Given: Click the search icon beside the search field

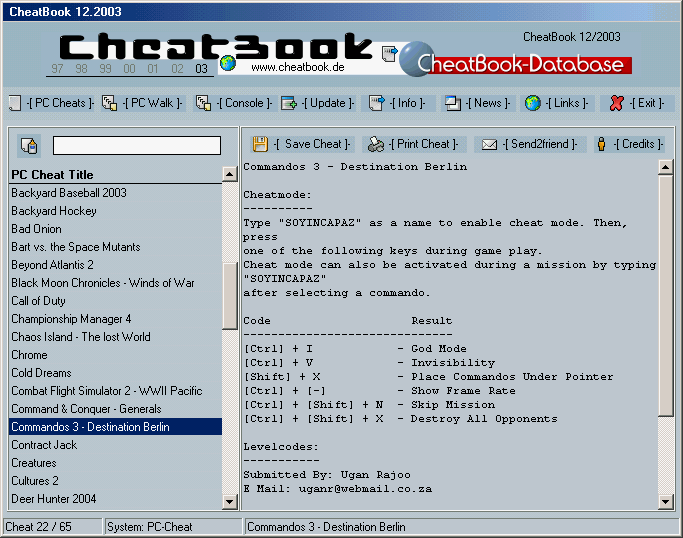Looking at the screenshot, I should coord(28,146).
